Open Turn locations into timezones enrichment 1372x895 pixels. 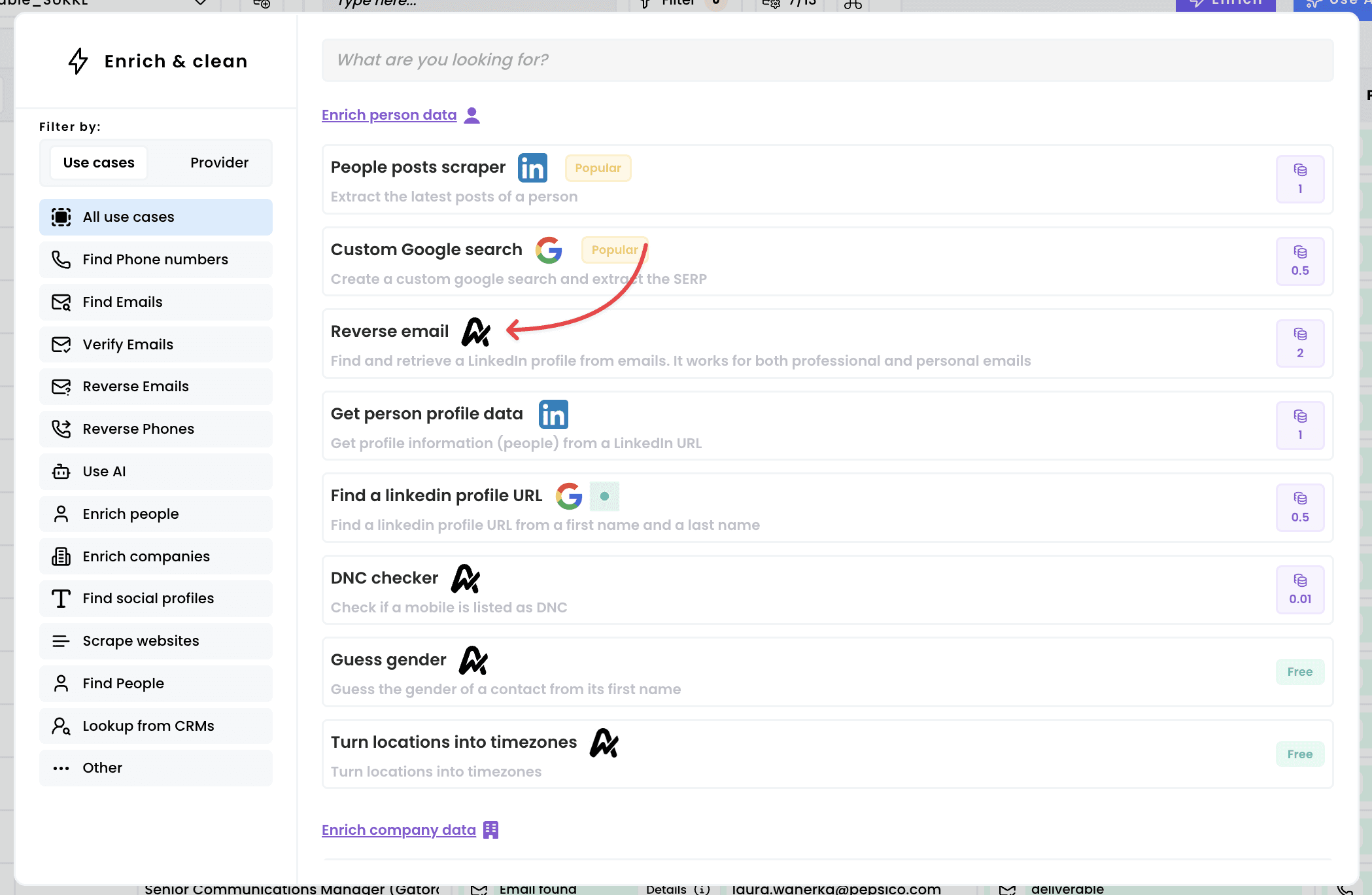point(454,743)
